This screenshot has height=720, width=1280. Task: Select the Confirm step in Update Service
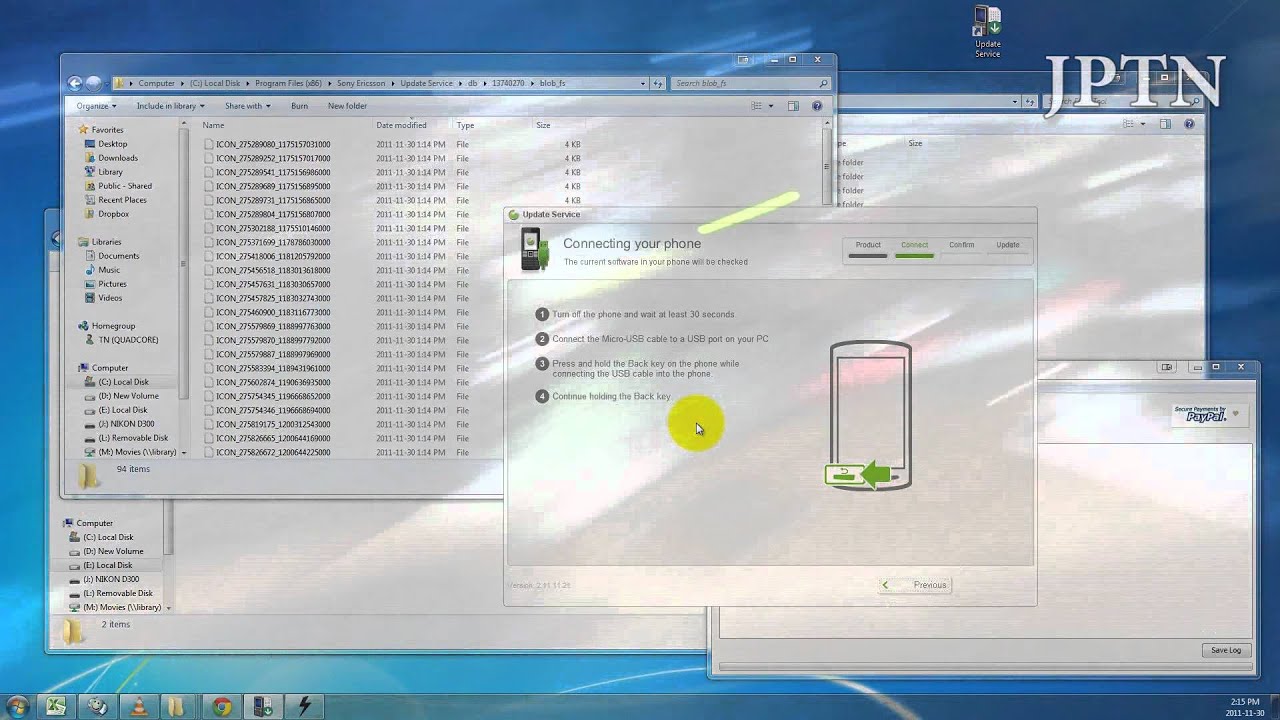[x=961, y=248]
